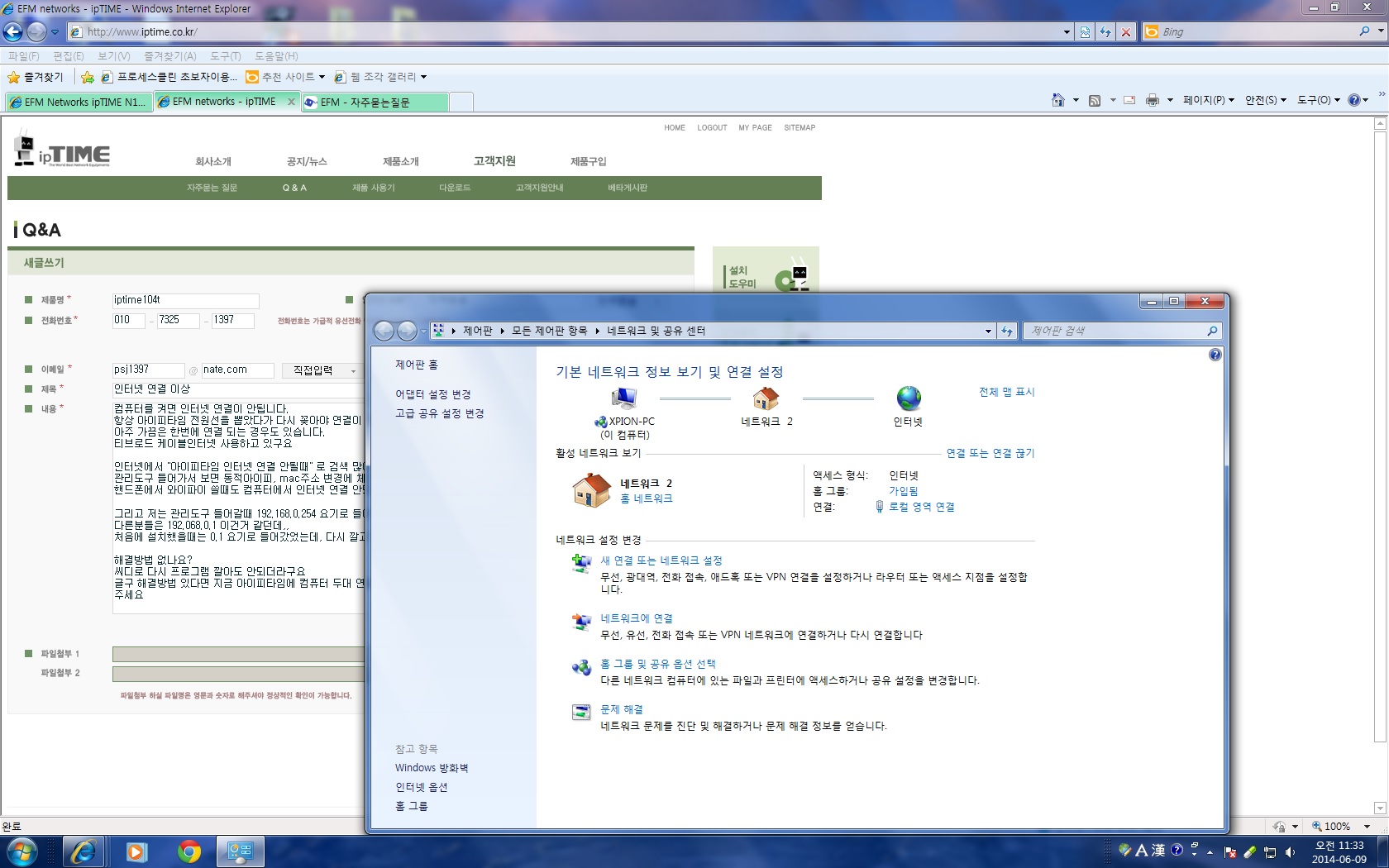Click the 고객지원 navigation menu item on ipTIME
The image size is (1389, 868).
point(494,161)
